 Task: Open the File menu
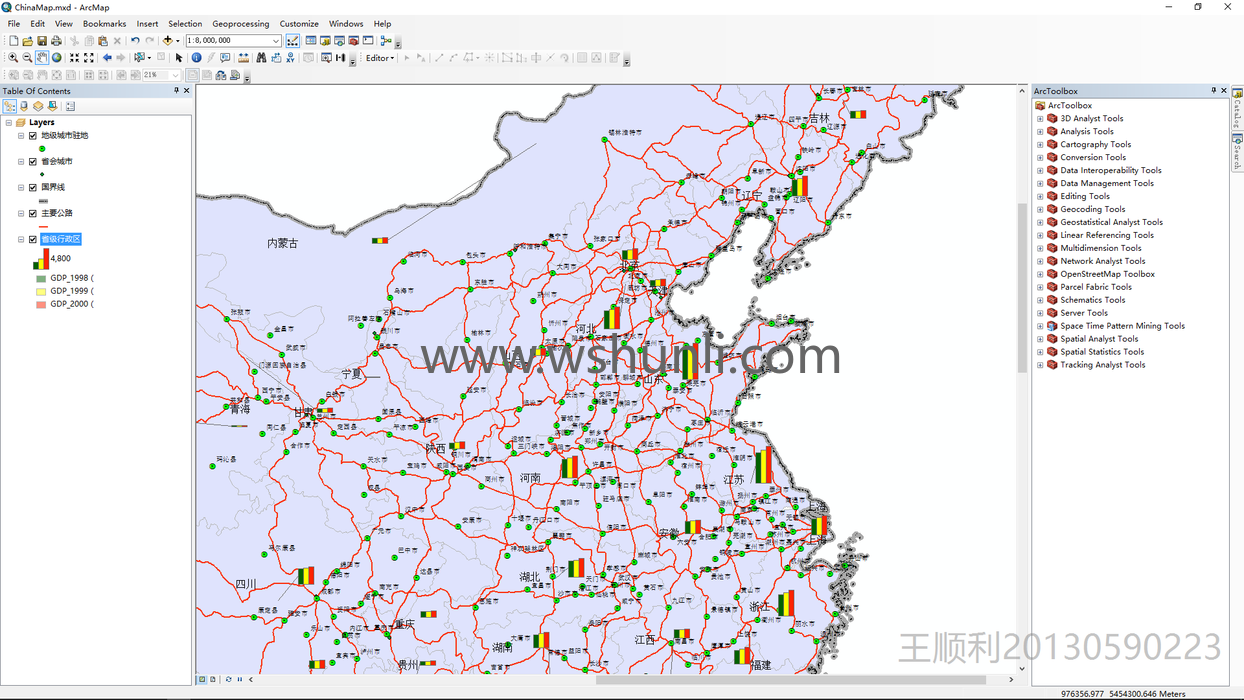click(x=14, y=24)
